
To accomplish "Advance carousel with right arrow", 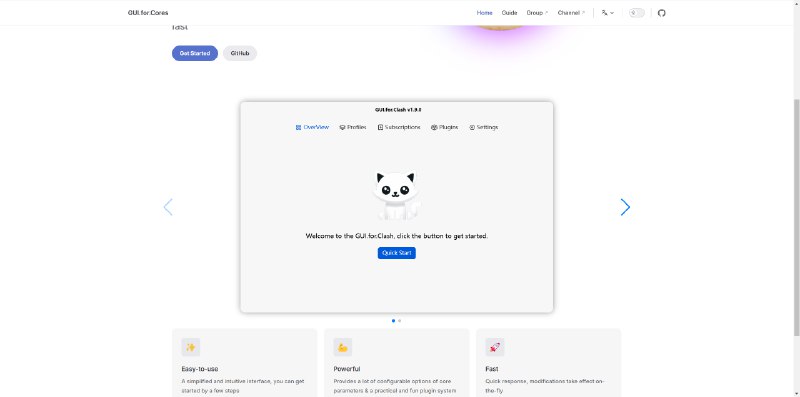I will point(625,207).
